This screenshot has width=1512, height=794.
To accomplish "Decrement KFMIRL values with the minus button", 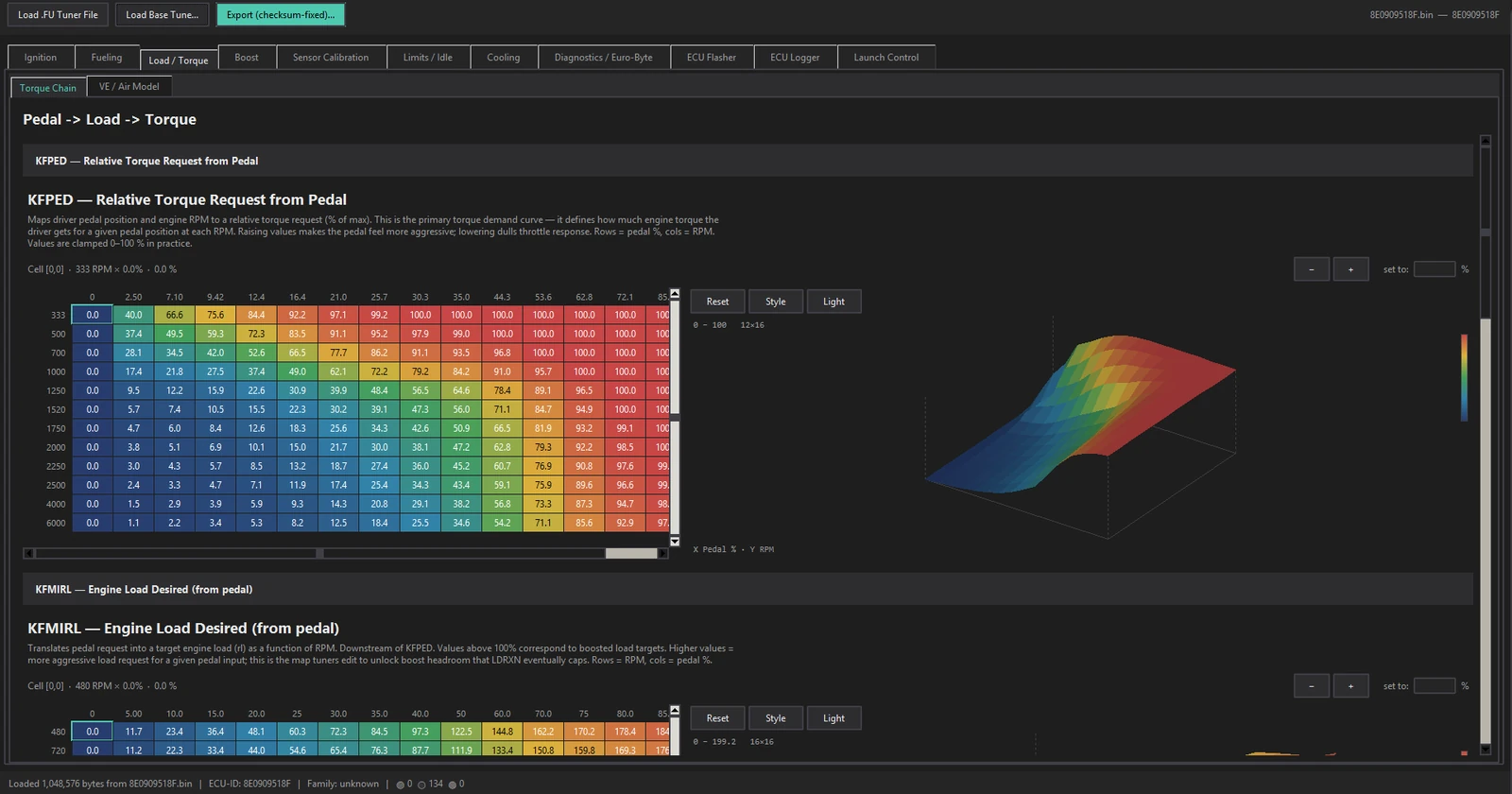I will (x=1312, y=686).
